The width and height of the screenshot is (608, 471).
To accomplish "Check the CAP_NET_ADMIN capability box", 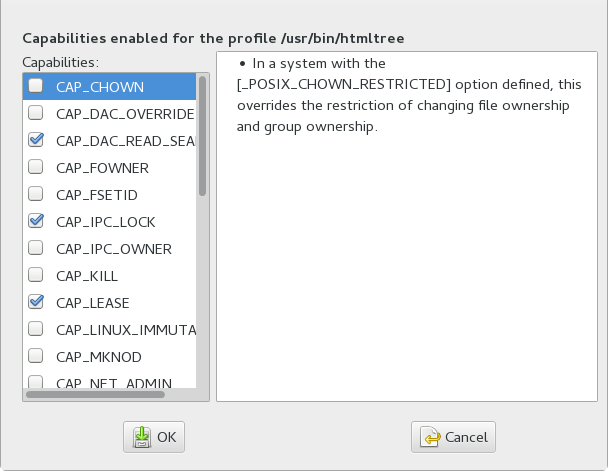I will (x=36, y=381).
